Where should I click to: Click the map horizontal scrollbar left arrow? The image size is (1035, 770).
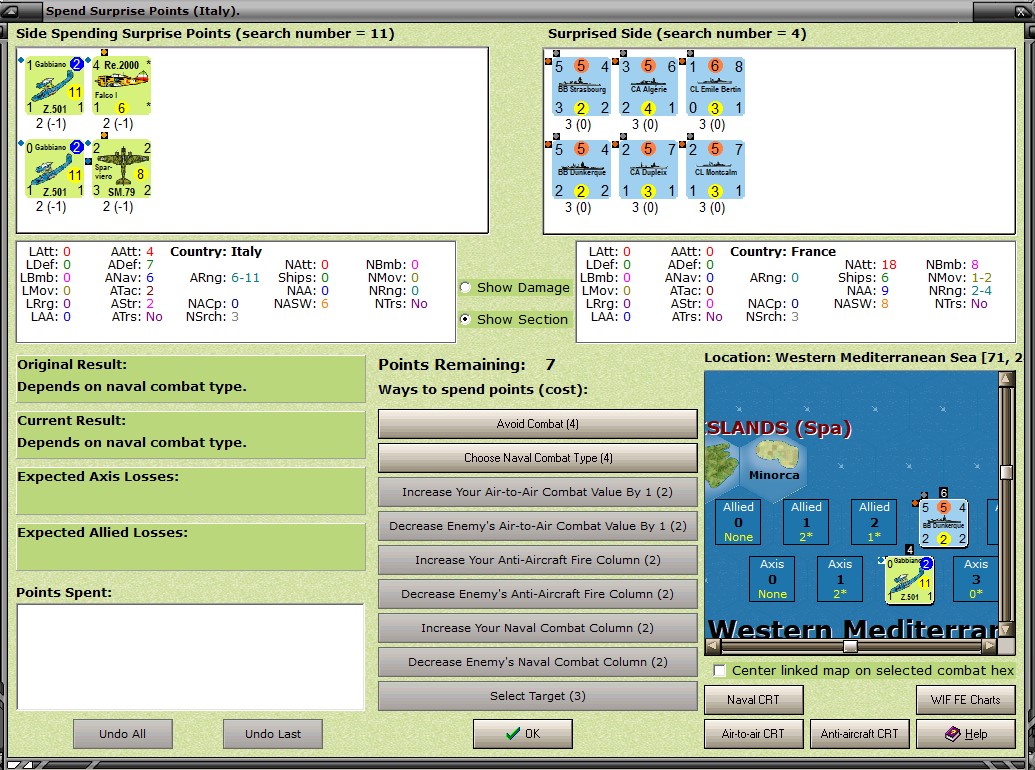[712, 646]
